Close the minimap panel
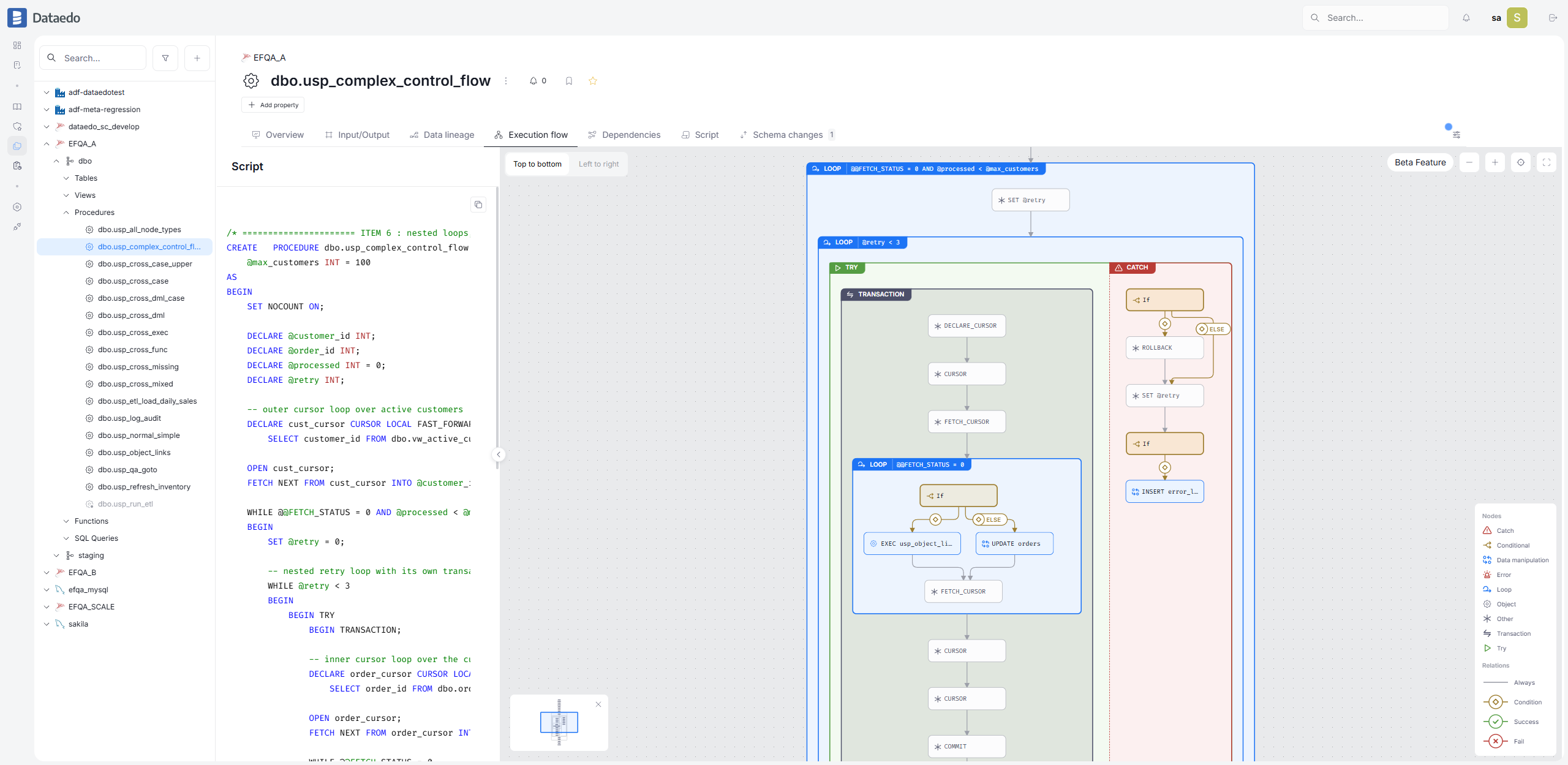Screen dimensions: 1568x765 coord(598,704)
